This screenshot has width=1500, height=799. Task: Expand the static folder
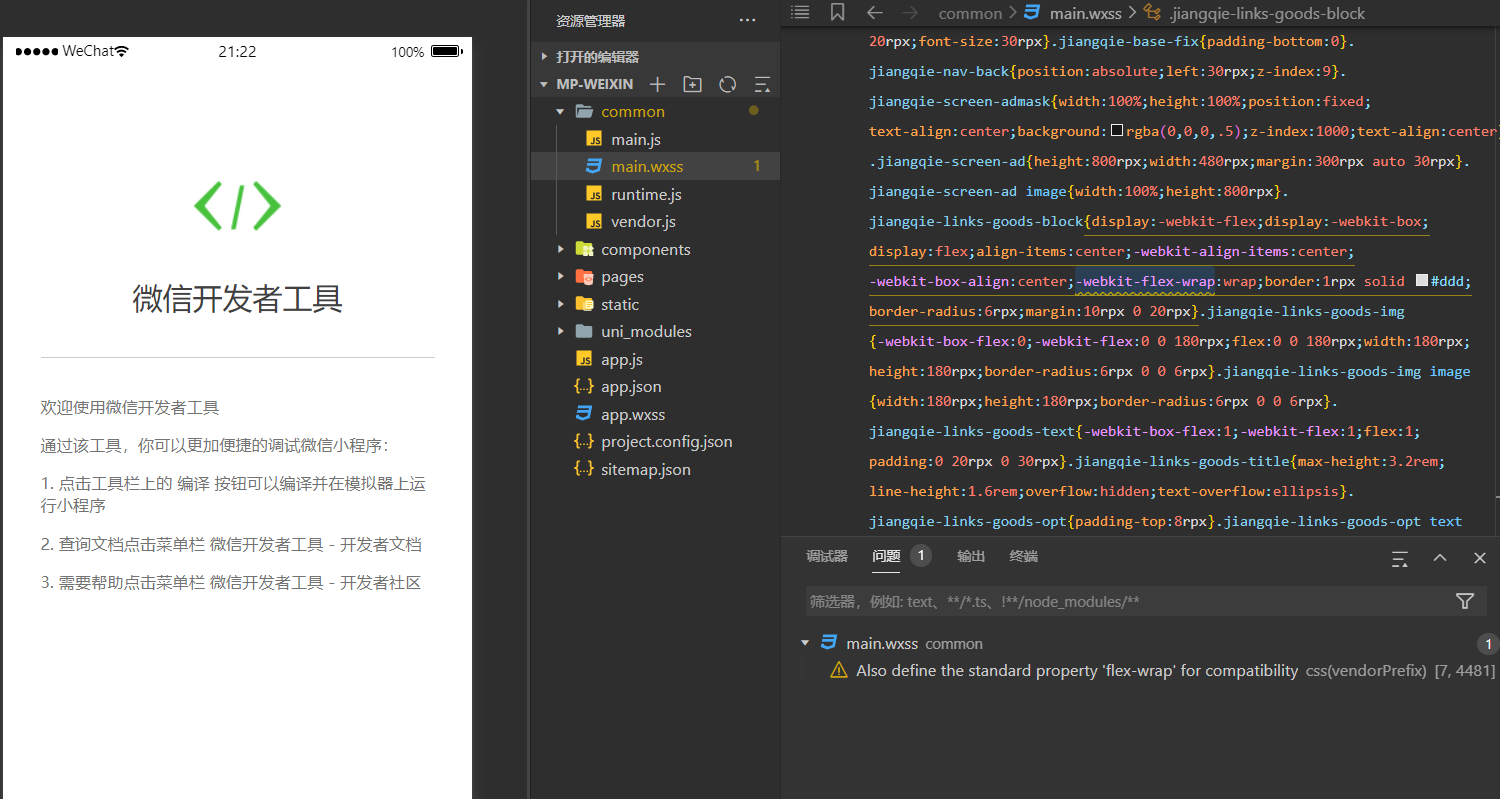click(561, 304)
